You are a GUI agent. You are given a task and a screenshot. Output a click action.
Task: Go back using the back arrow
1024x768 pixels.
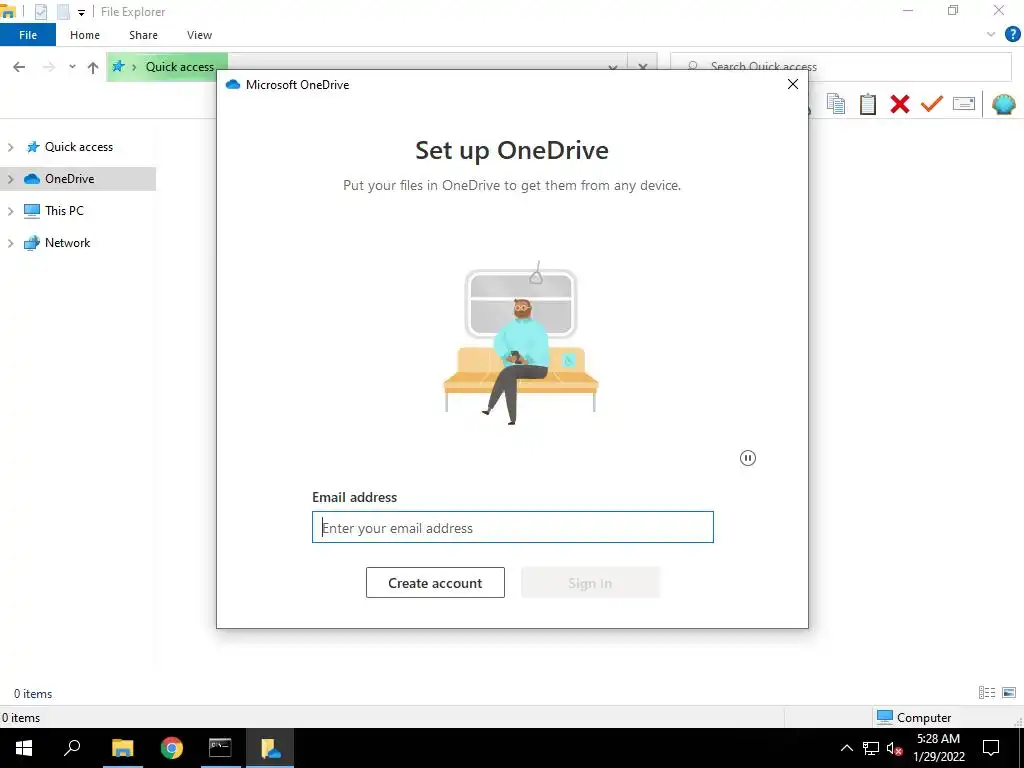[20, 67]
